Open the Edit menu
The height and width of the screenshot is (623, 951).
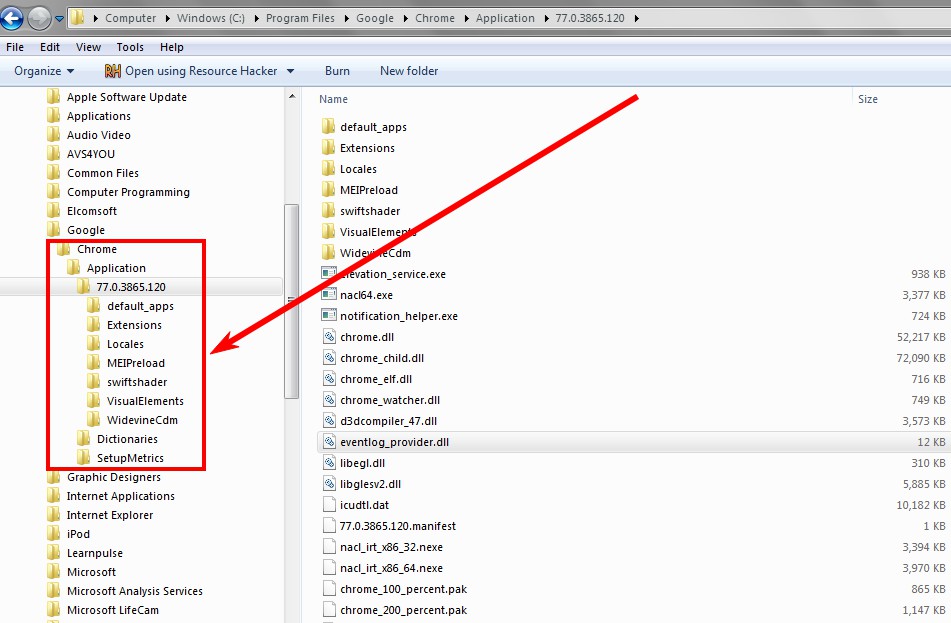(50, 47)
